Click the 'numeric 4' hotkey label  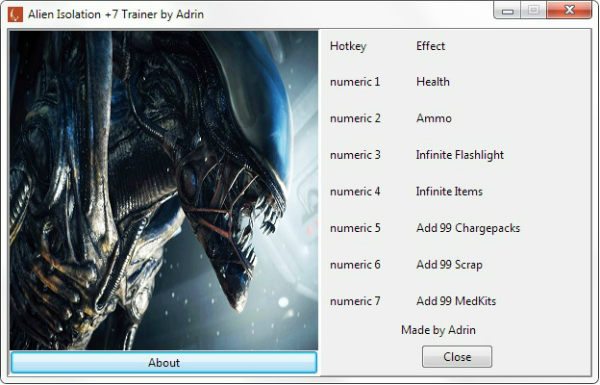pos(355,191)
